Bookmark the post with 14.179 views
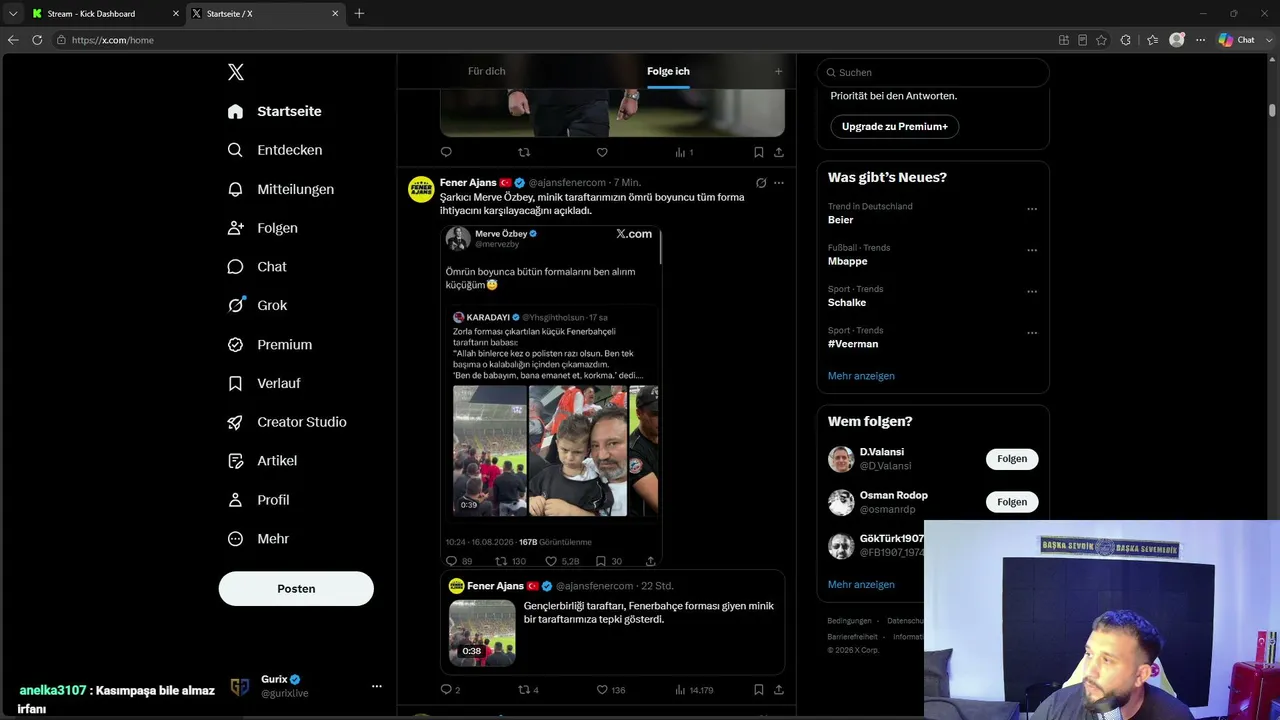This screenshot has height=720, width=1280. [x=759, y=689]
